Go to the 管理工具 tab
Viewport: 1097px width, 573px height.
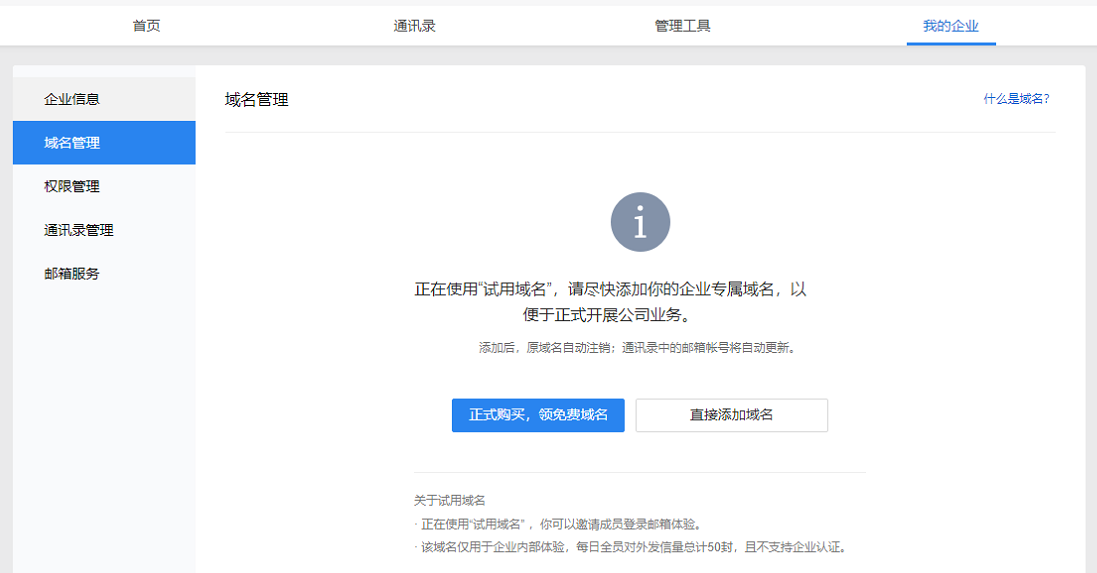(x=682, y=26)
